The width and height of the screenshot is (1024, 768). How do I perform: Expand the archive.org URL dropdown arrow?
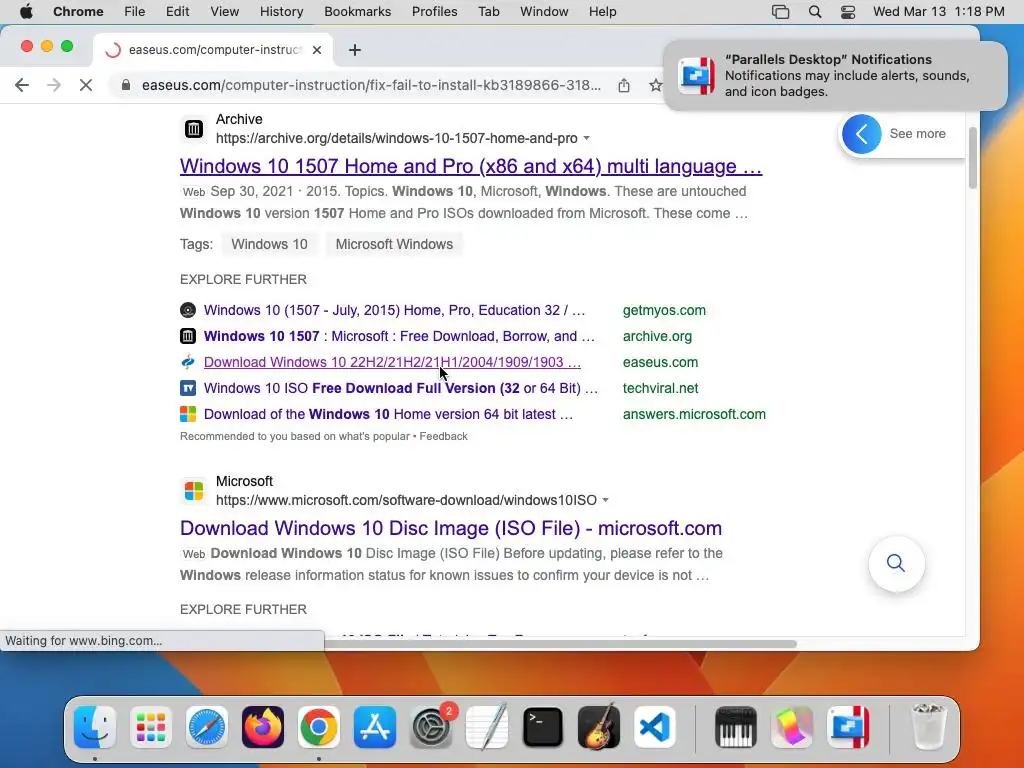586,138
